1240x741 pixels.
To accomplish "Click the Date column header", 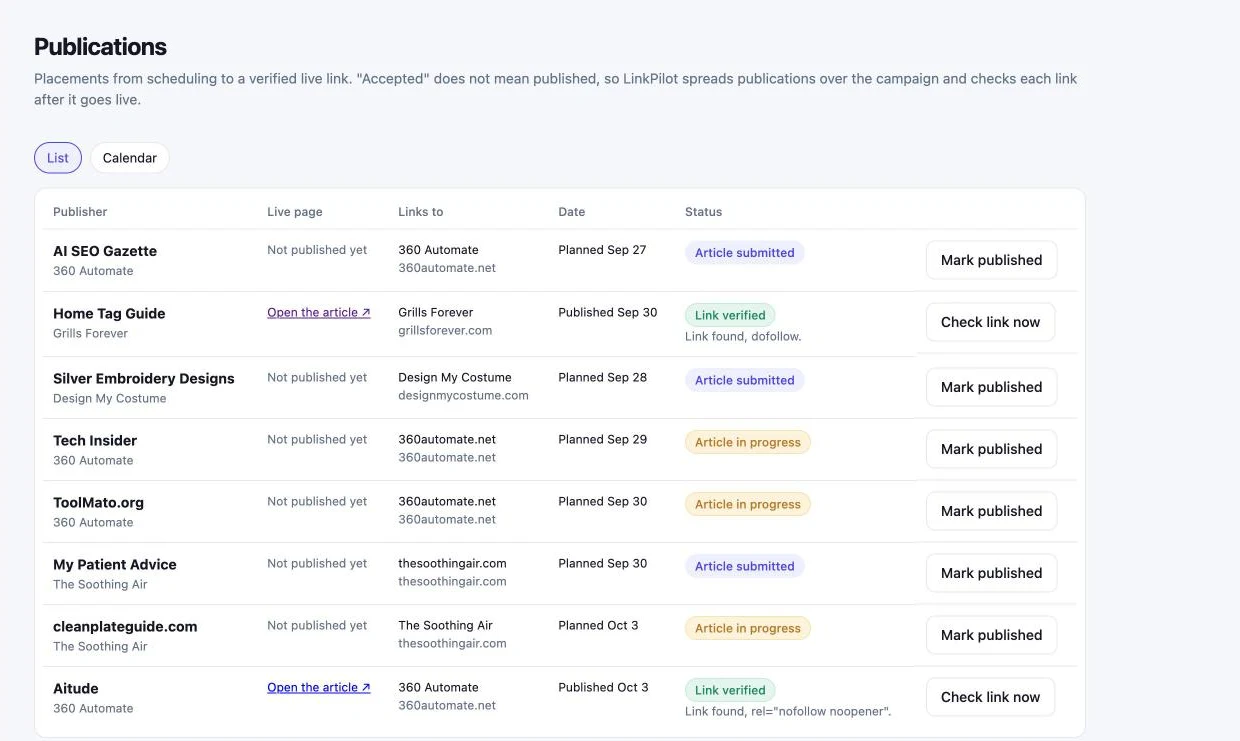I will click(572, 212).
